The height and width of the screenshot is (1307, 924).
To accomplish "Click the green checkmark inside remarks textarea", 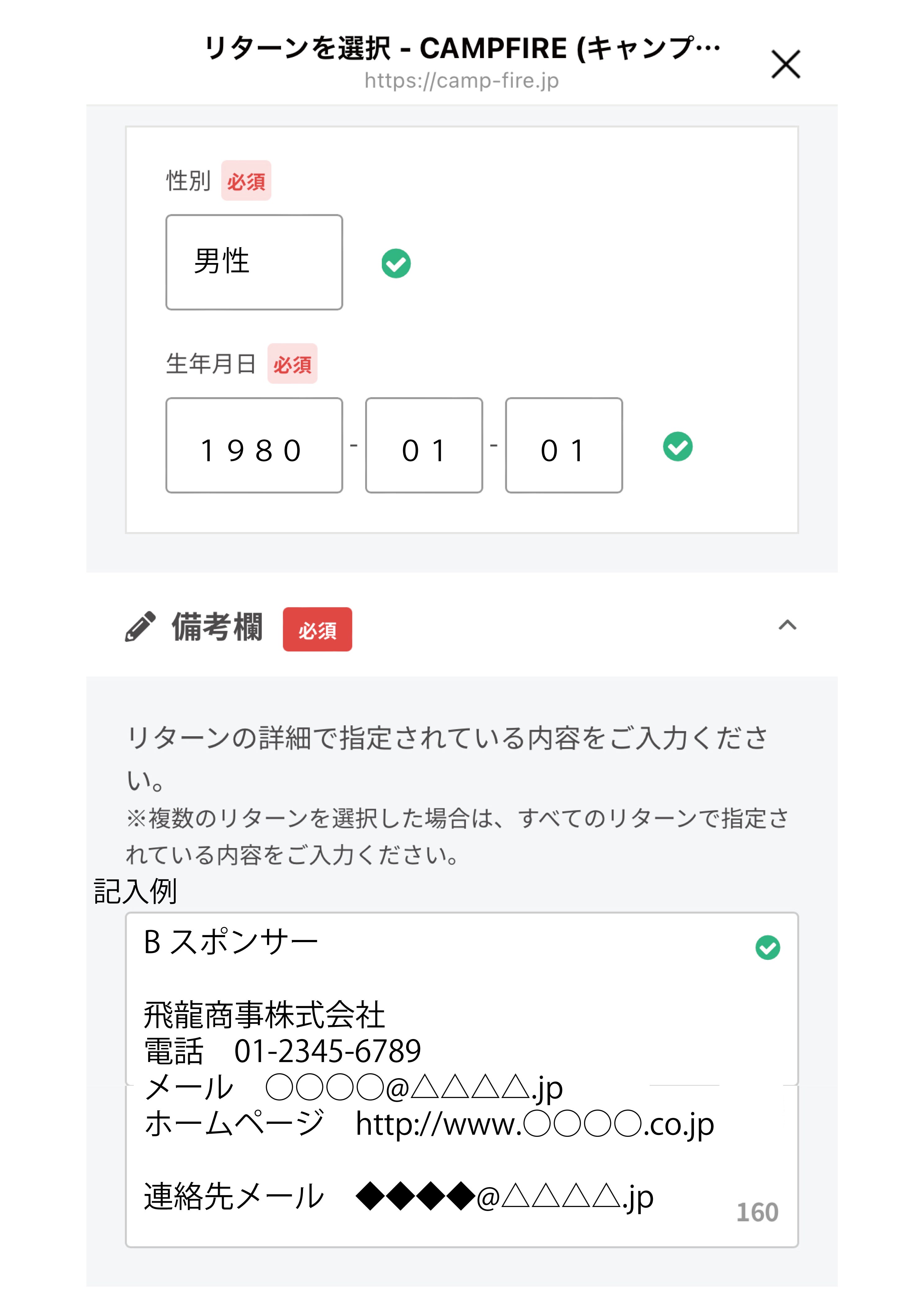I will pos(768,948).
